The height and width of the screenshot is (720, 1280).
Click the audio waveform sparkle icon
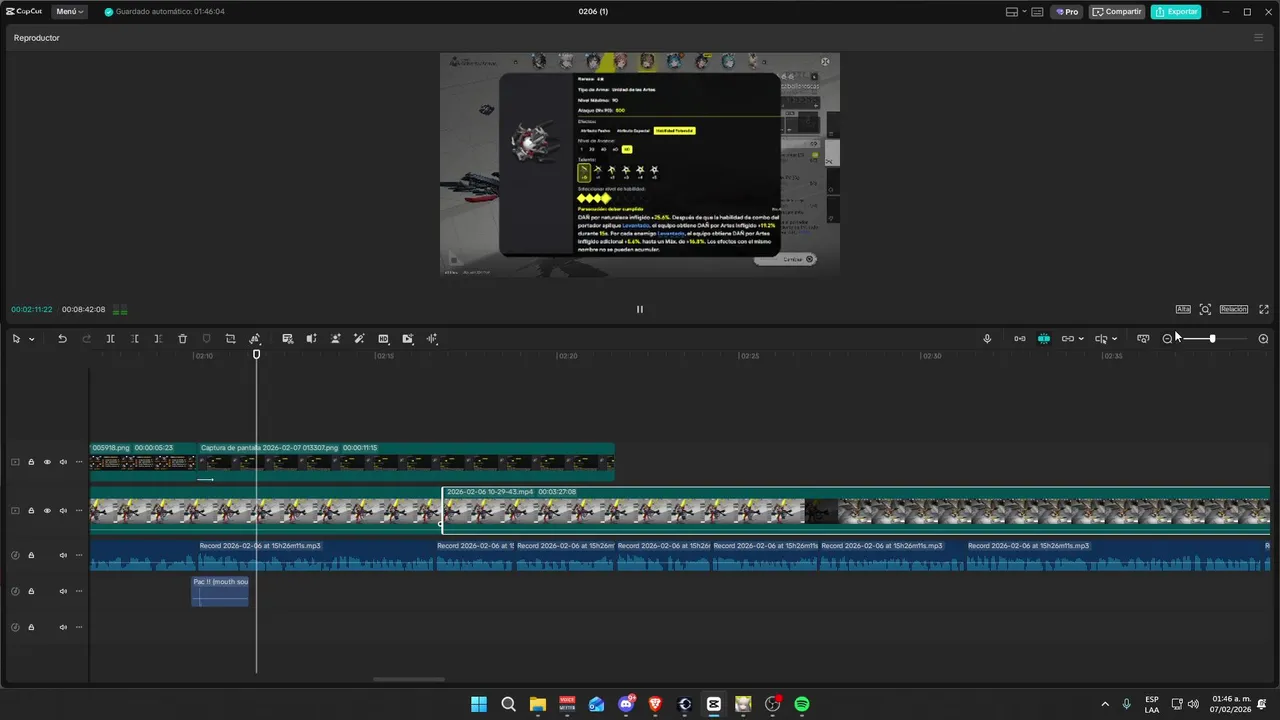[432, 339]
